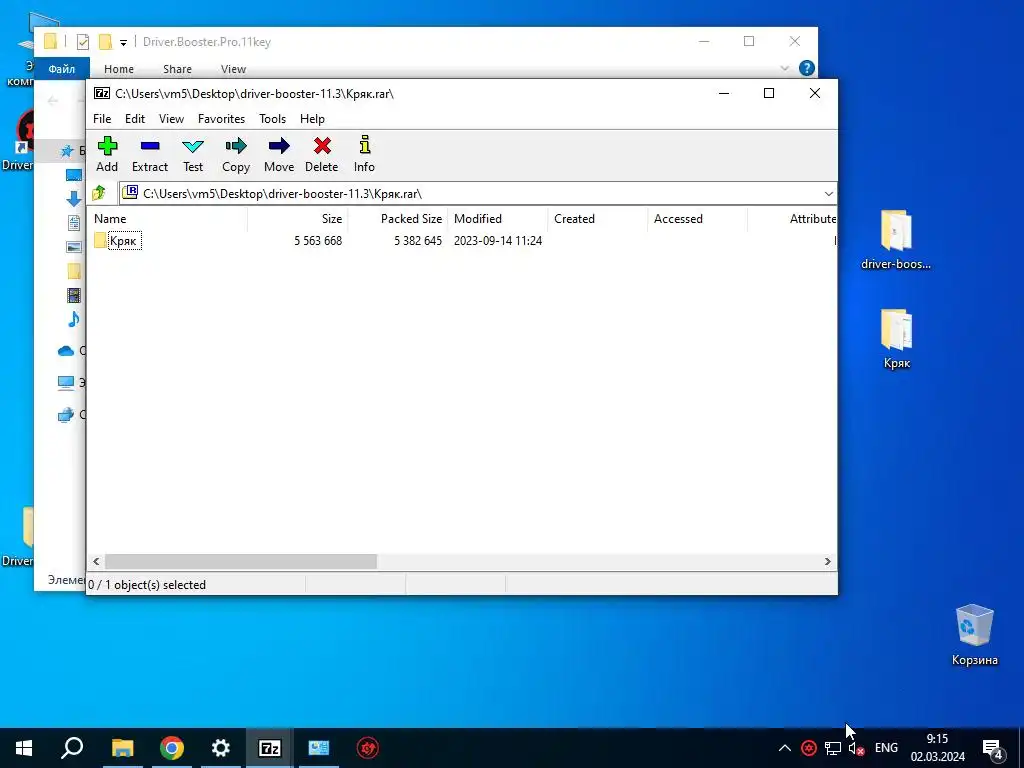Select Downloads arrow icon in Explorer sidebar
This screenshot has width=1024, height=768.
pos(73,199)
